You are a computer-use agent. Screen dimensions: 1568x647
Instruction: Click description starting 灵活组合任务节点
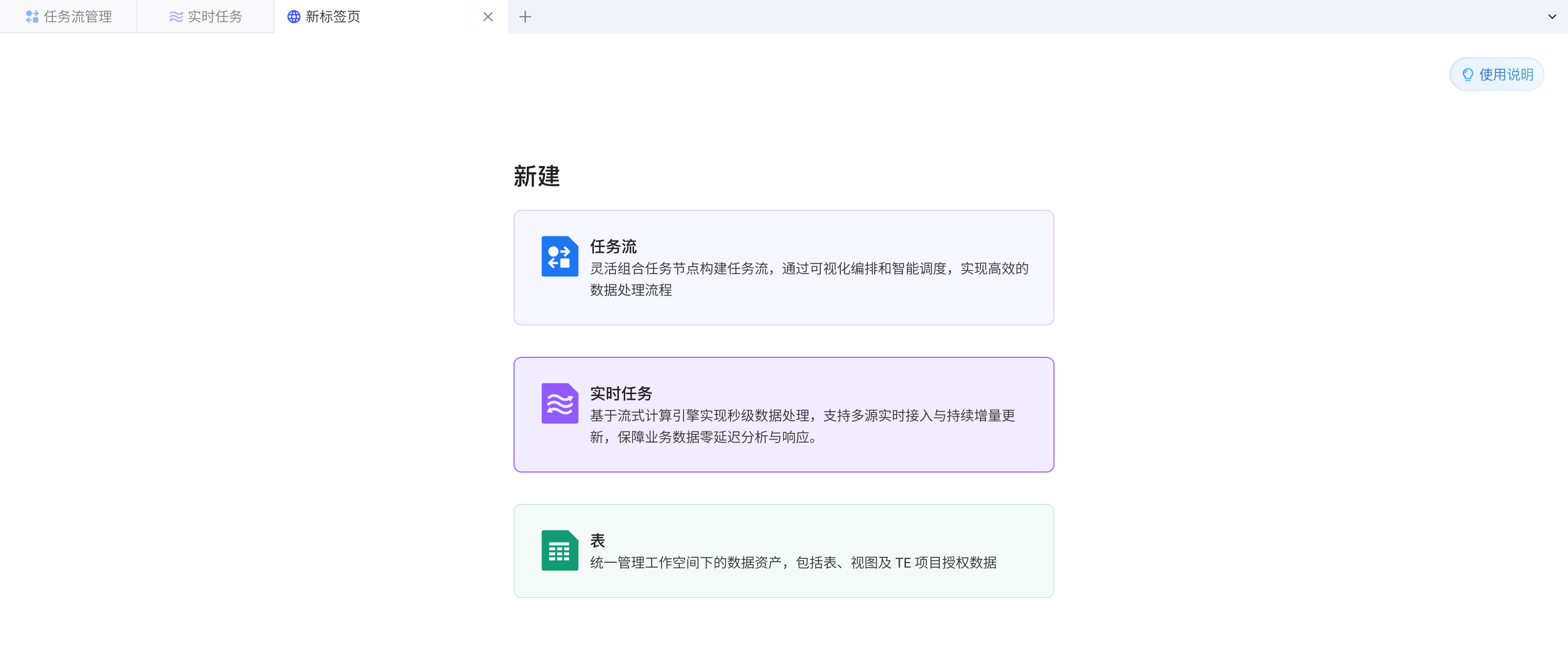(809, 279)
